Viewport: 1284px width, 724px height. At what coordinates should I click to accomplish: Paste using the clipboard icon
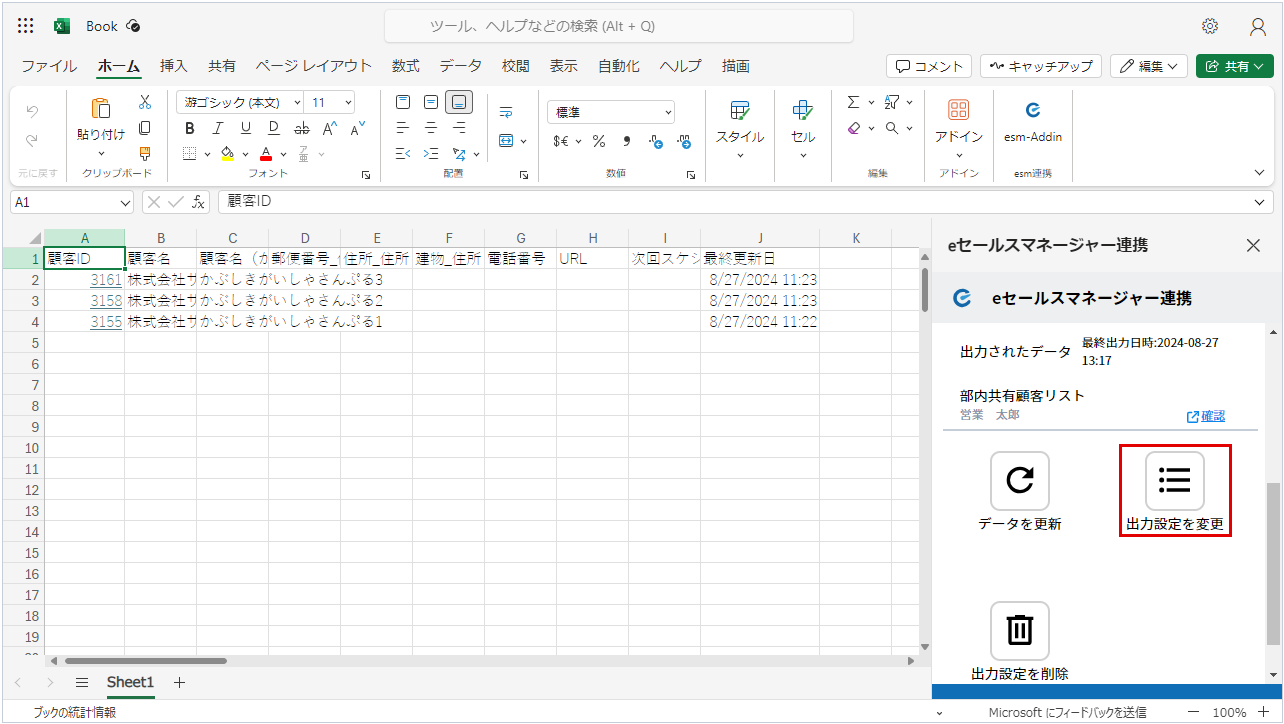tap(101, 108)
